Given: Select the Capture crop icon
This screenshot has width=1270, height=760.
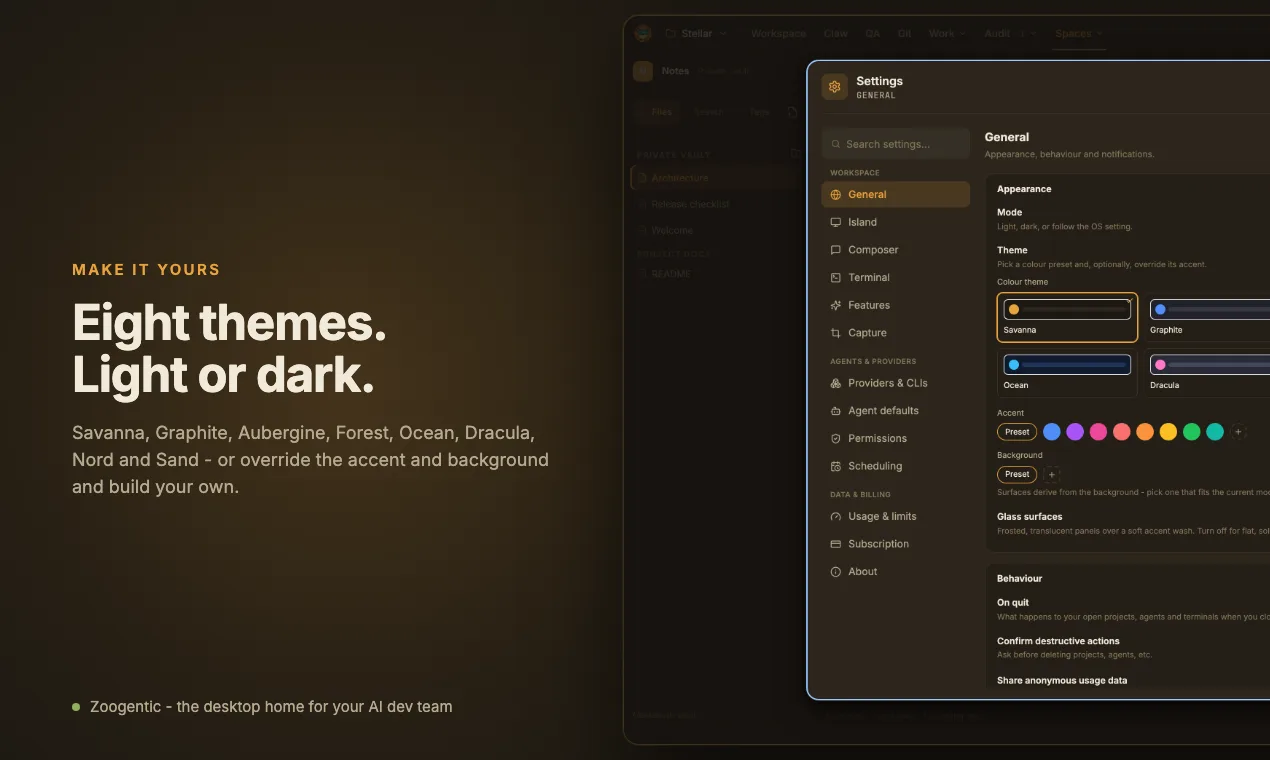Looking at the screenshot, I should pyautogui.click(x=836, y=333).
